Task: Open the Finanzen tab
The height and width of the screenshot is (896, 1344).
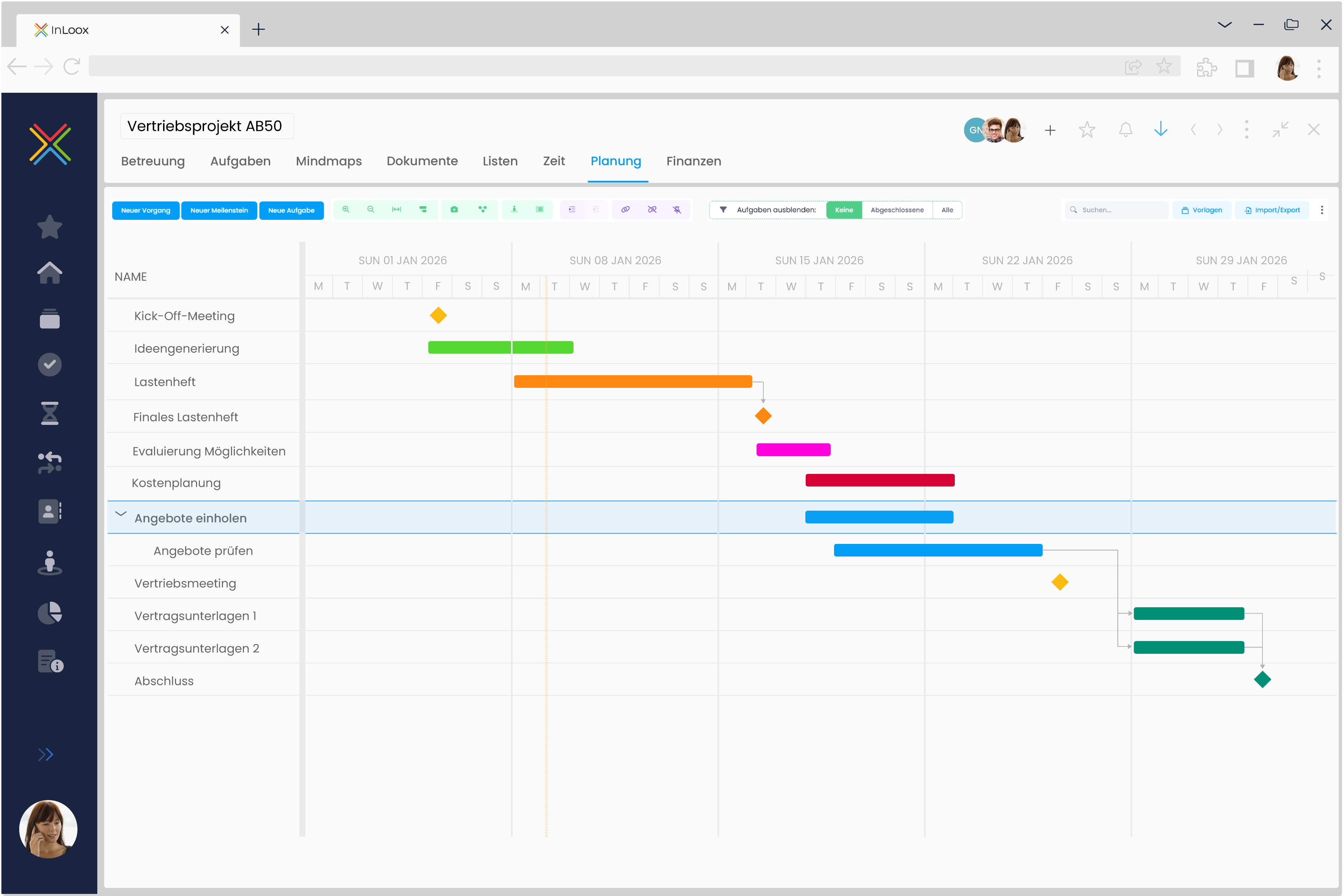Action: tap(694, 161)
